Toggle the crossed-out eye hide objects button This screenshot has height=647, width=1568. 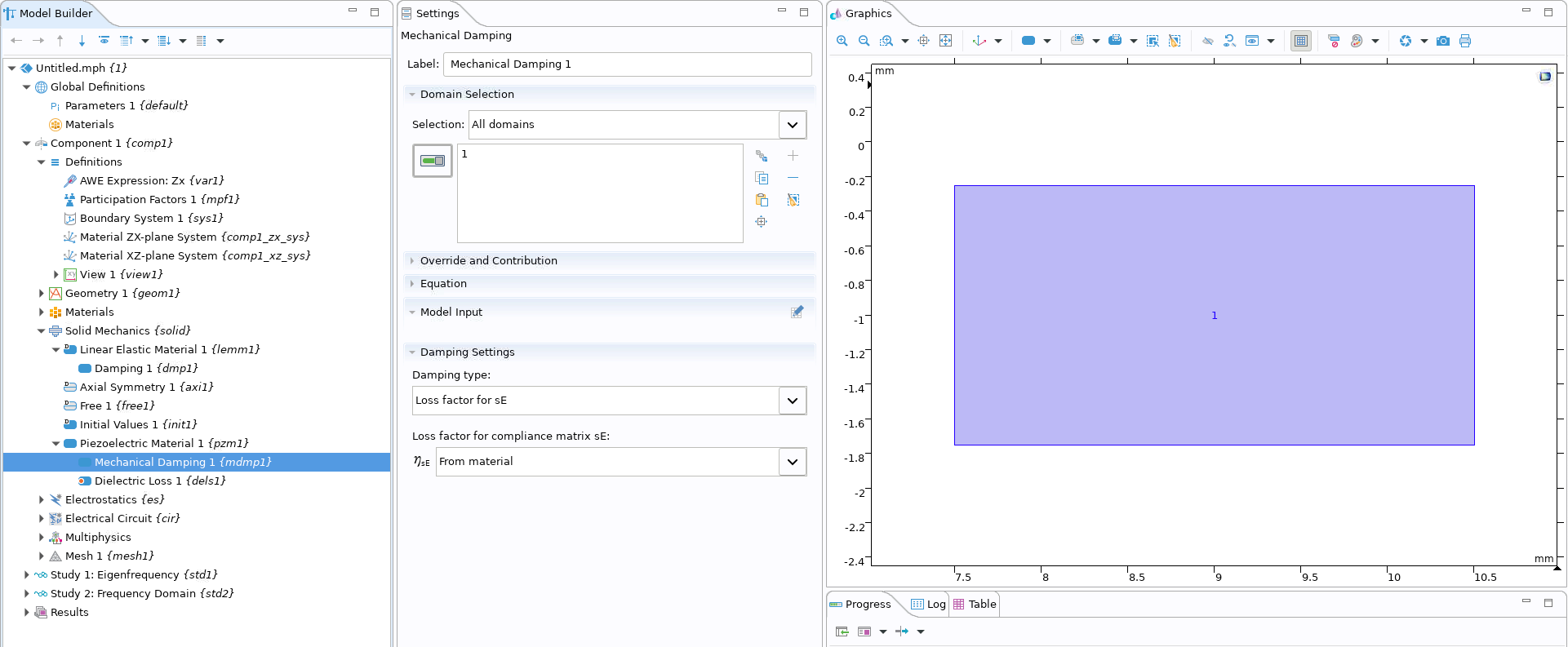click(1207, 41)
